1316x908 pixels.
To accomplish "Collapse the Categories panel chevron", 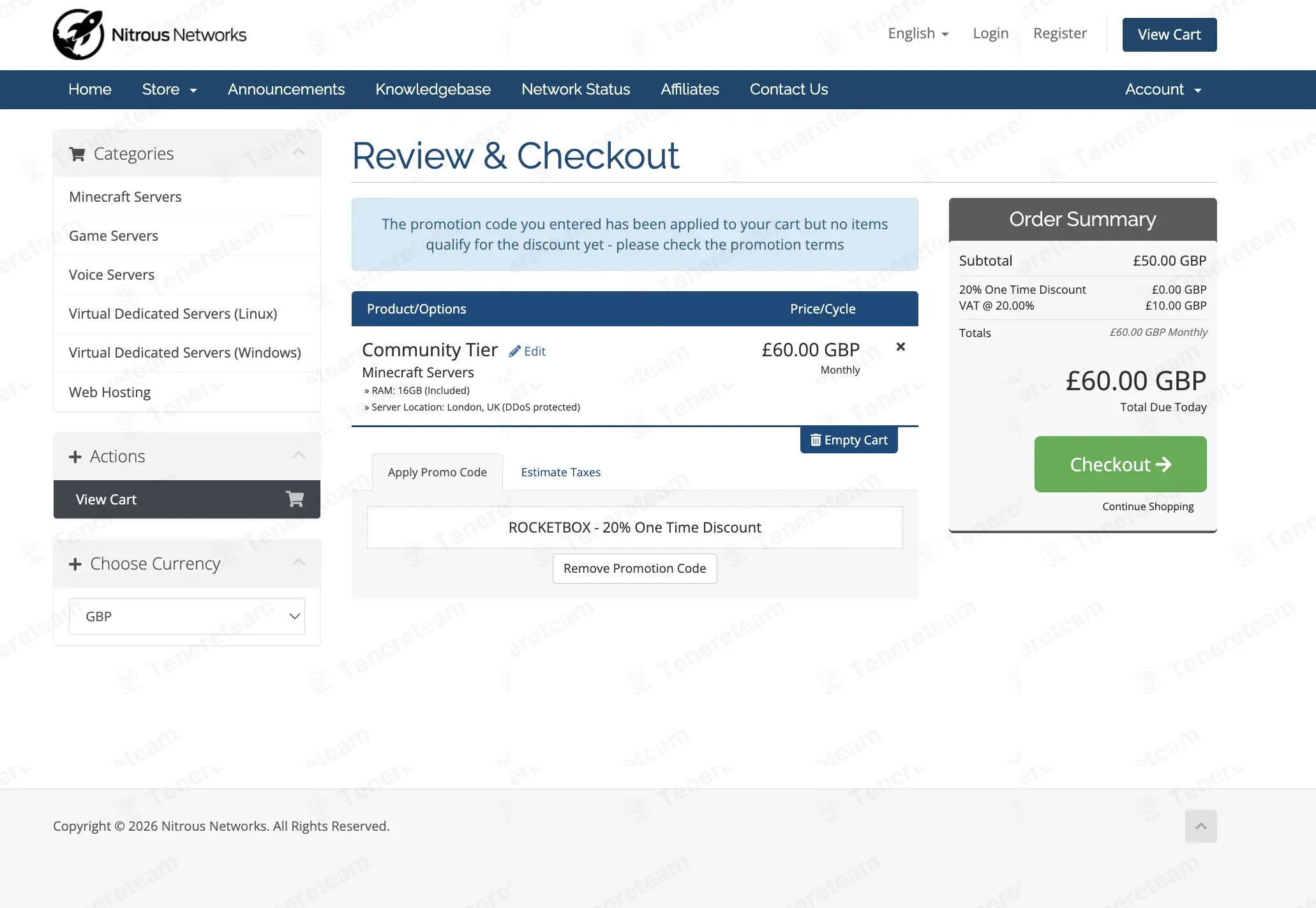I will (299, 152).
